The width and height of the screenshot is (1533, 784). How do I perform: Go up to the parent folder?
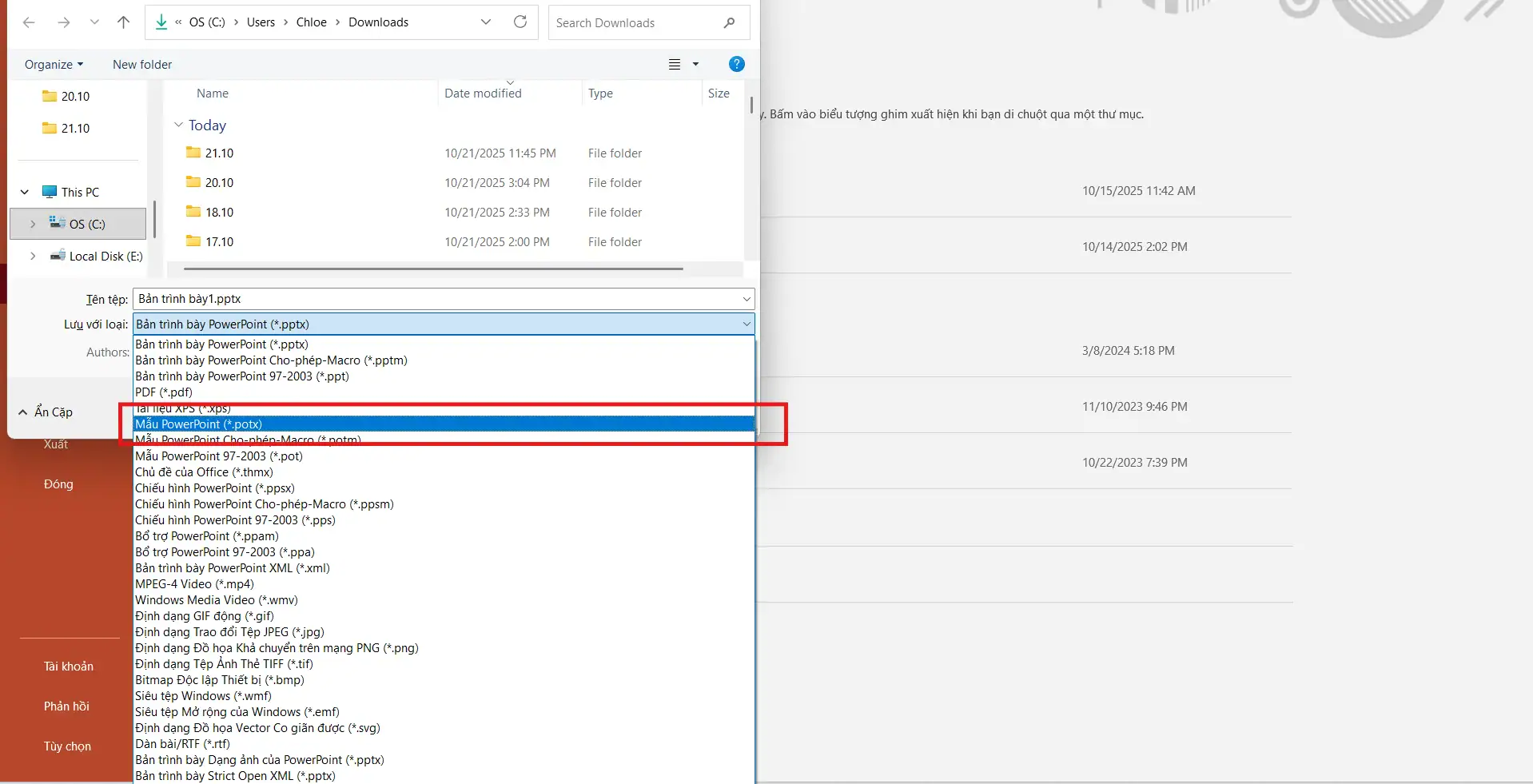[123, 22]
